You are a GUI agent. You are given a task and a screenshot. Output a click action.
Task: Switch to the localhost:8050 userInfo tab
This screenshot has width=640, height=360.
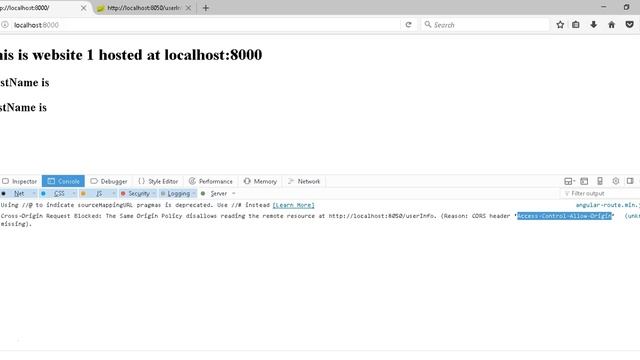[x=144, y=8]
